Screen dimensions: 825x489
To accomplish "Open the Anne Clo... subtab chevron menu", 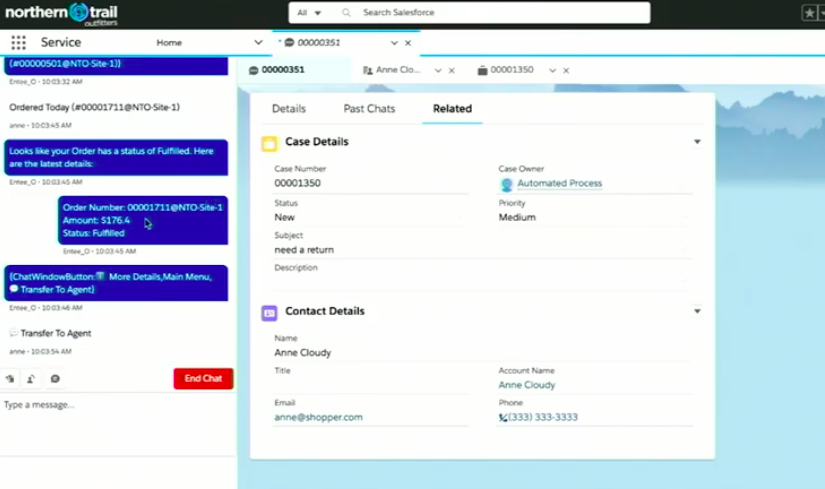I will point(438,71).
